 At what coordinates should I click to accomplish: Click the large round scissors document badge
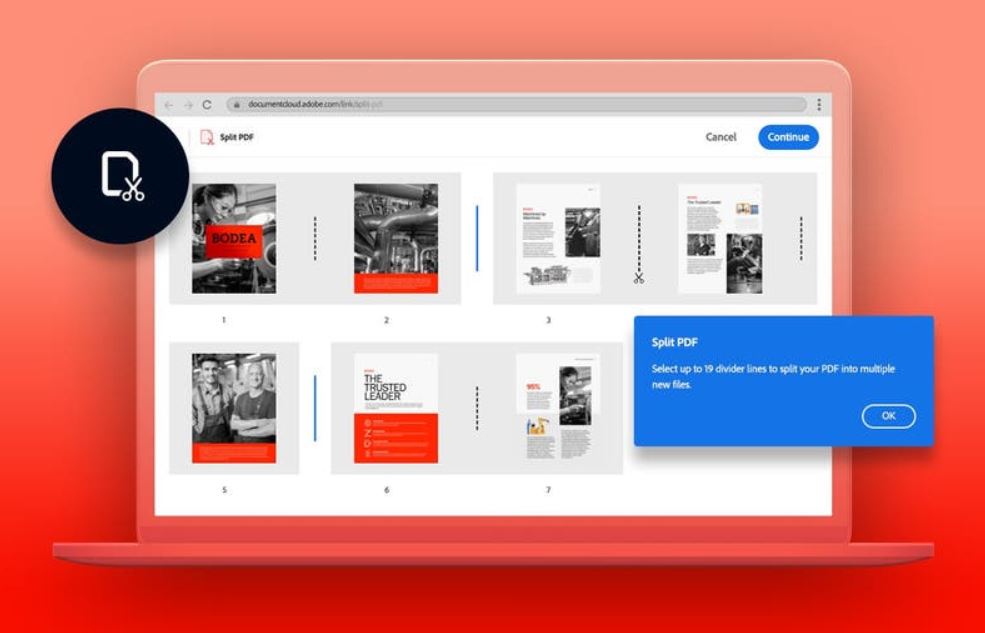[122, 176]
